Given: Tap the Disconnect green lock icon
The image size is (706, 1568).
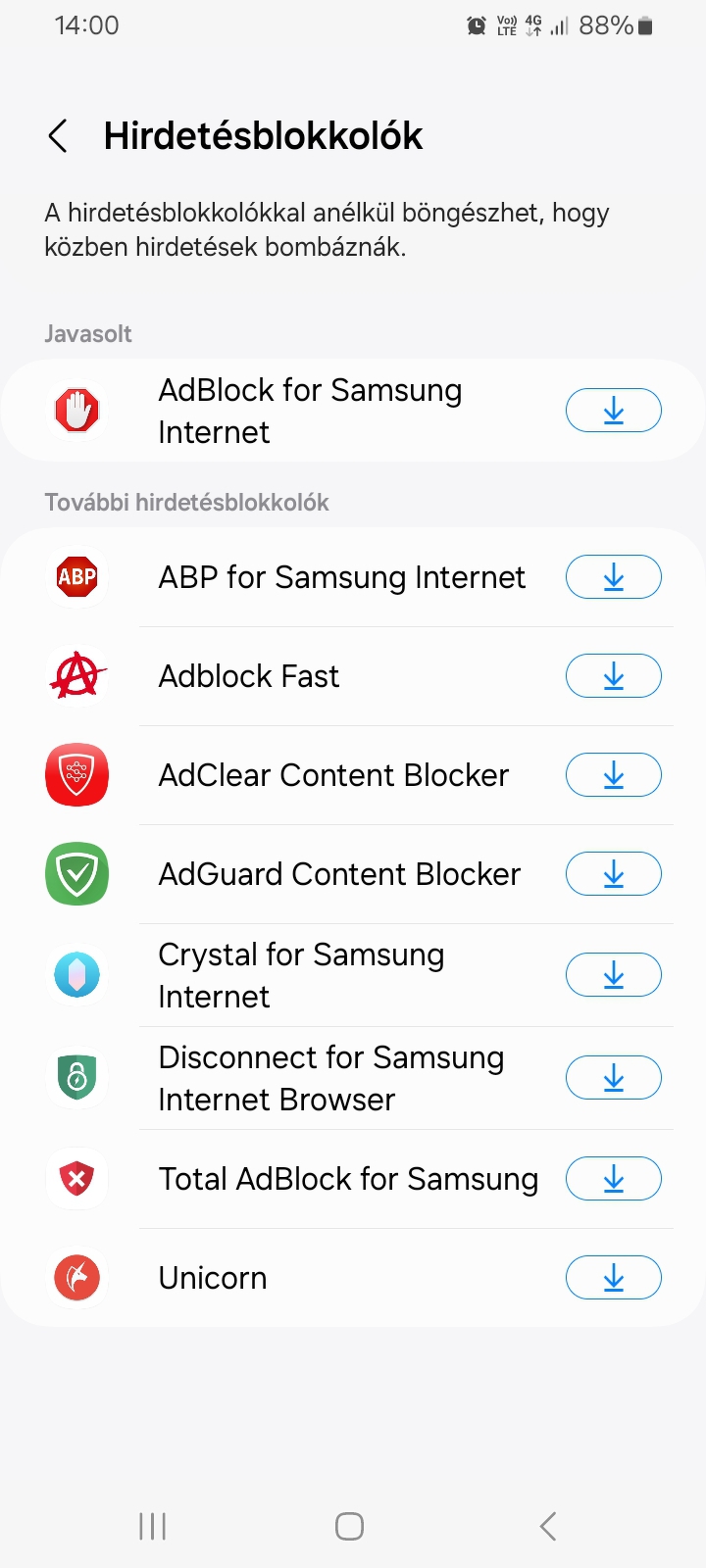Looking at the screenshot, I should (x=76, y=1078).
